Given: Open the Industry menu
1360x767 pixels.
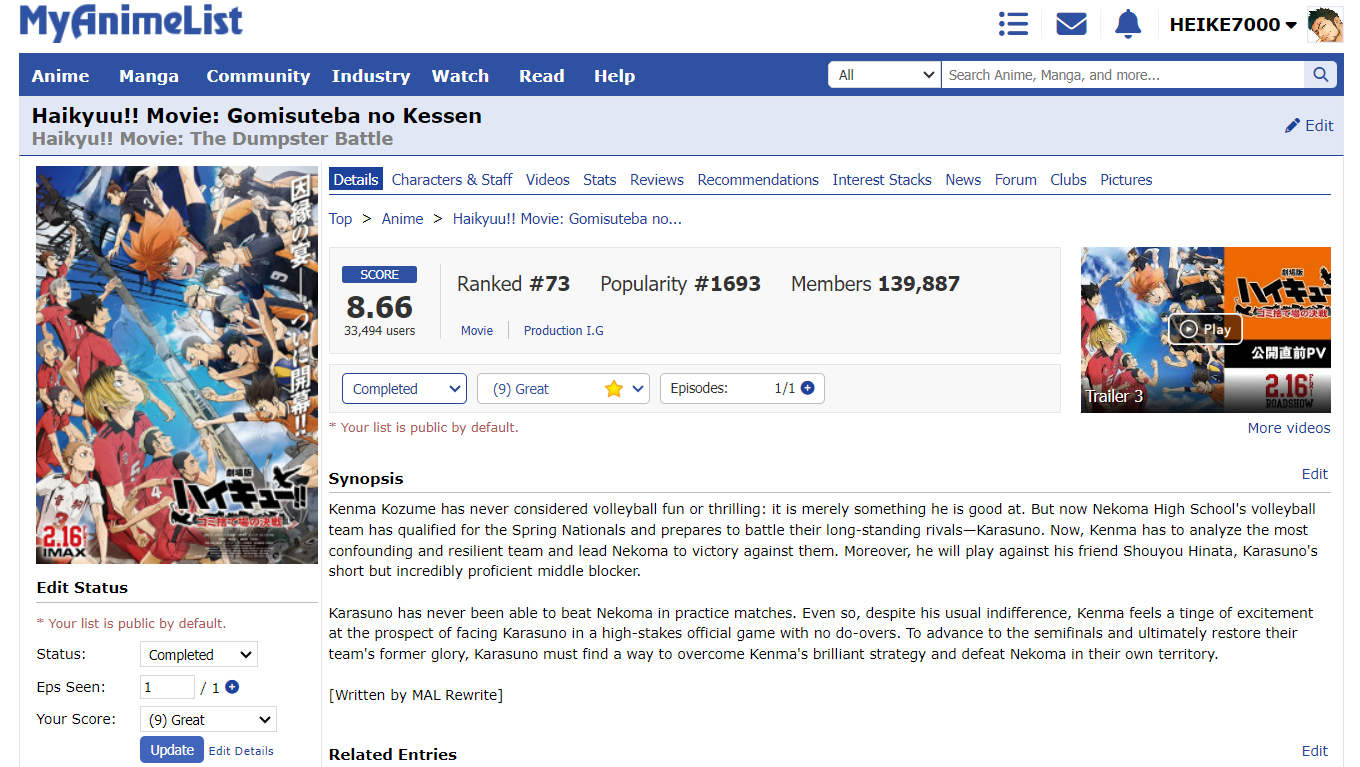Looking at the screenshot, I should tap(371, 76).
